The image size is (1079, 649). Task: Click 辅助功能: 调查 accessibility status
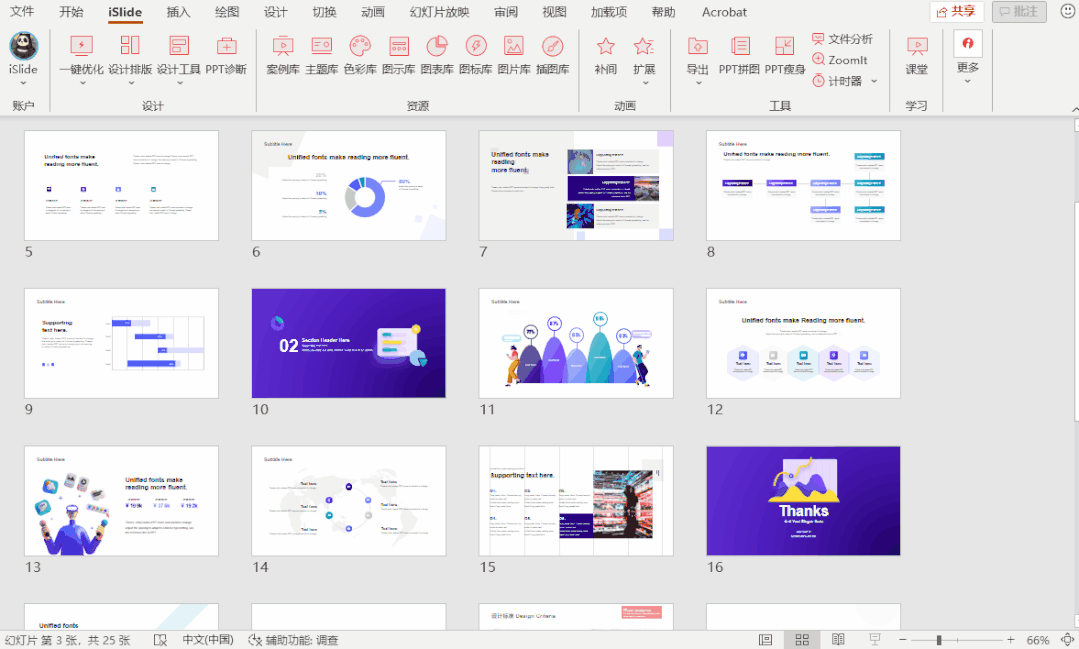point(293,639)
